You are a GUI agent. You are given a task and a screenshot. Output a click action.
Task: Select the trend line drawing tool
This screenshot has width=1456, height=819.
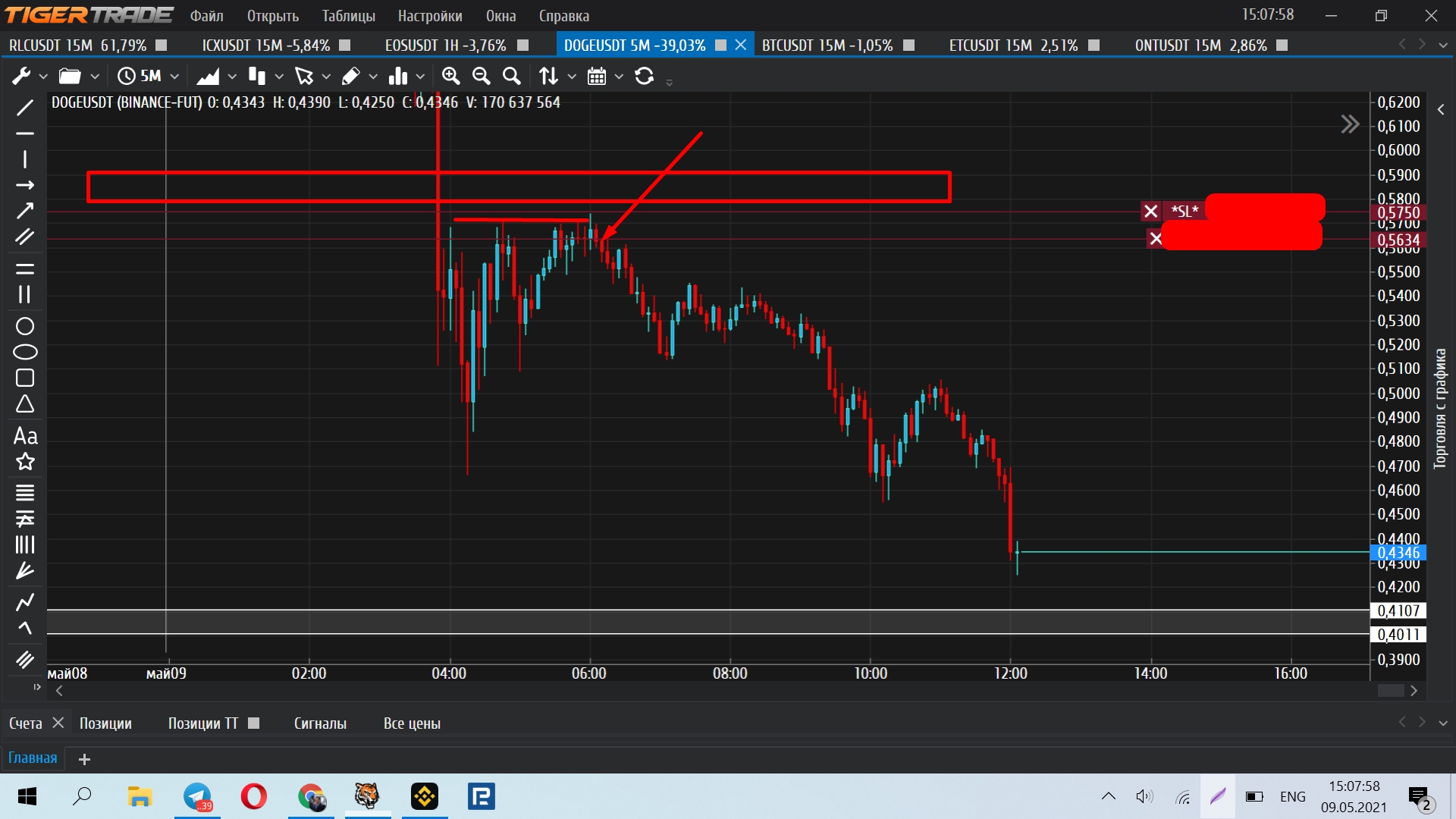(25, 108)
